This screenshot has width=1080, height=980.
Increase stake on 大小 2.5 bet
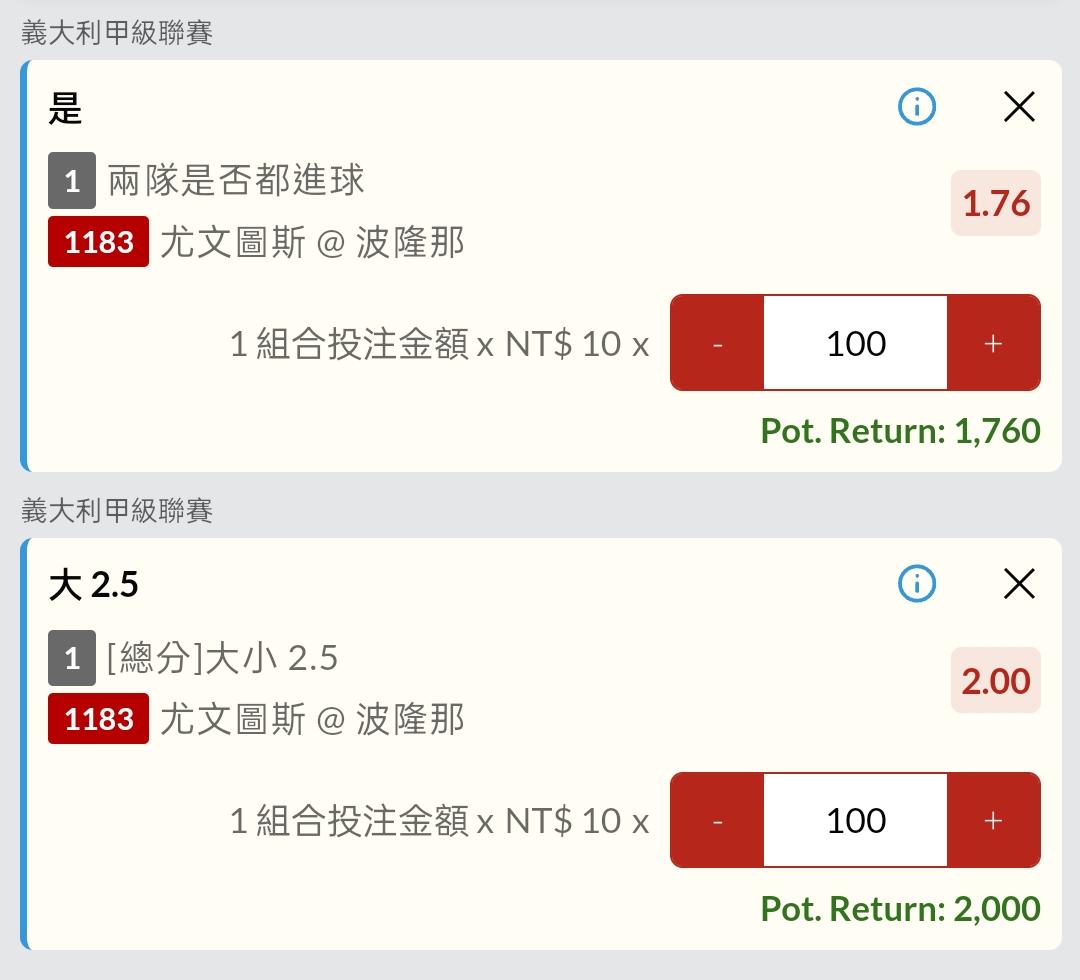pyautogui.click(x=993, y=820)
